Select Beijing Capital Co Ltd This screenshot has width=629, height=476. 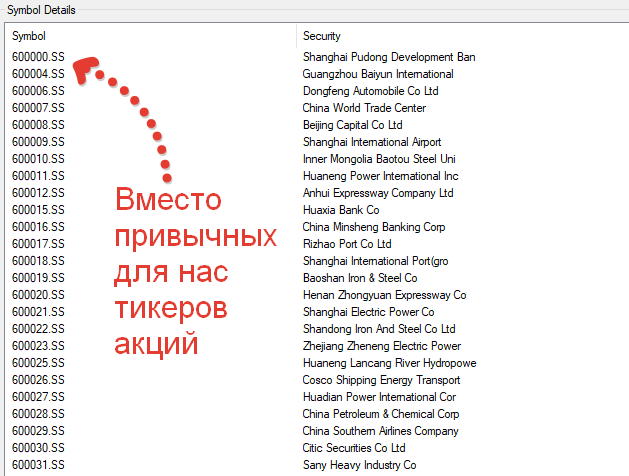coord(352,125)
